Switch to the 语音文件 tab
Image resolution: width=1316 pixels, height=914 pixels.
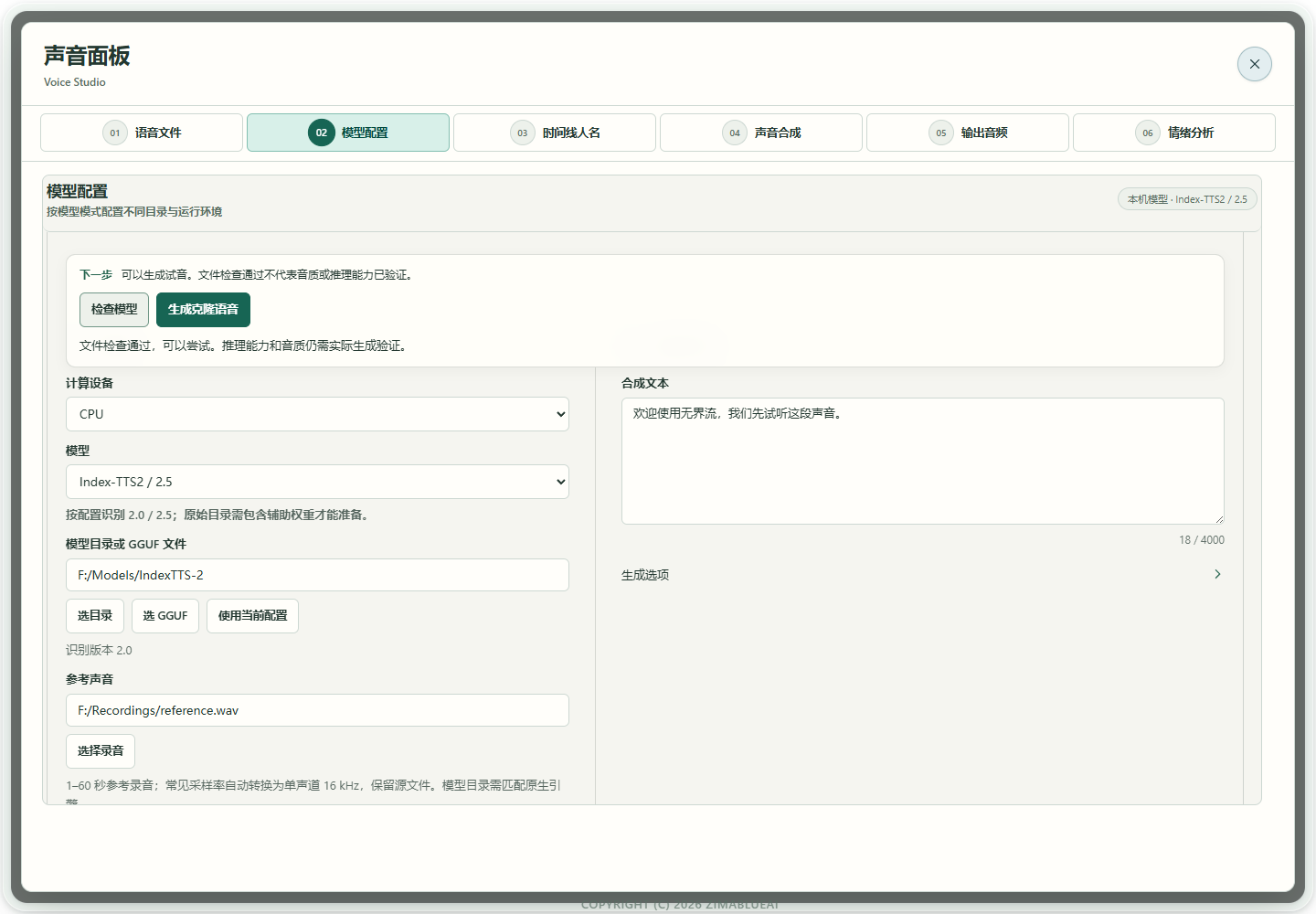click(142, 133)
